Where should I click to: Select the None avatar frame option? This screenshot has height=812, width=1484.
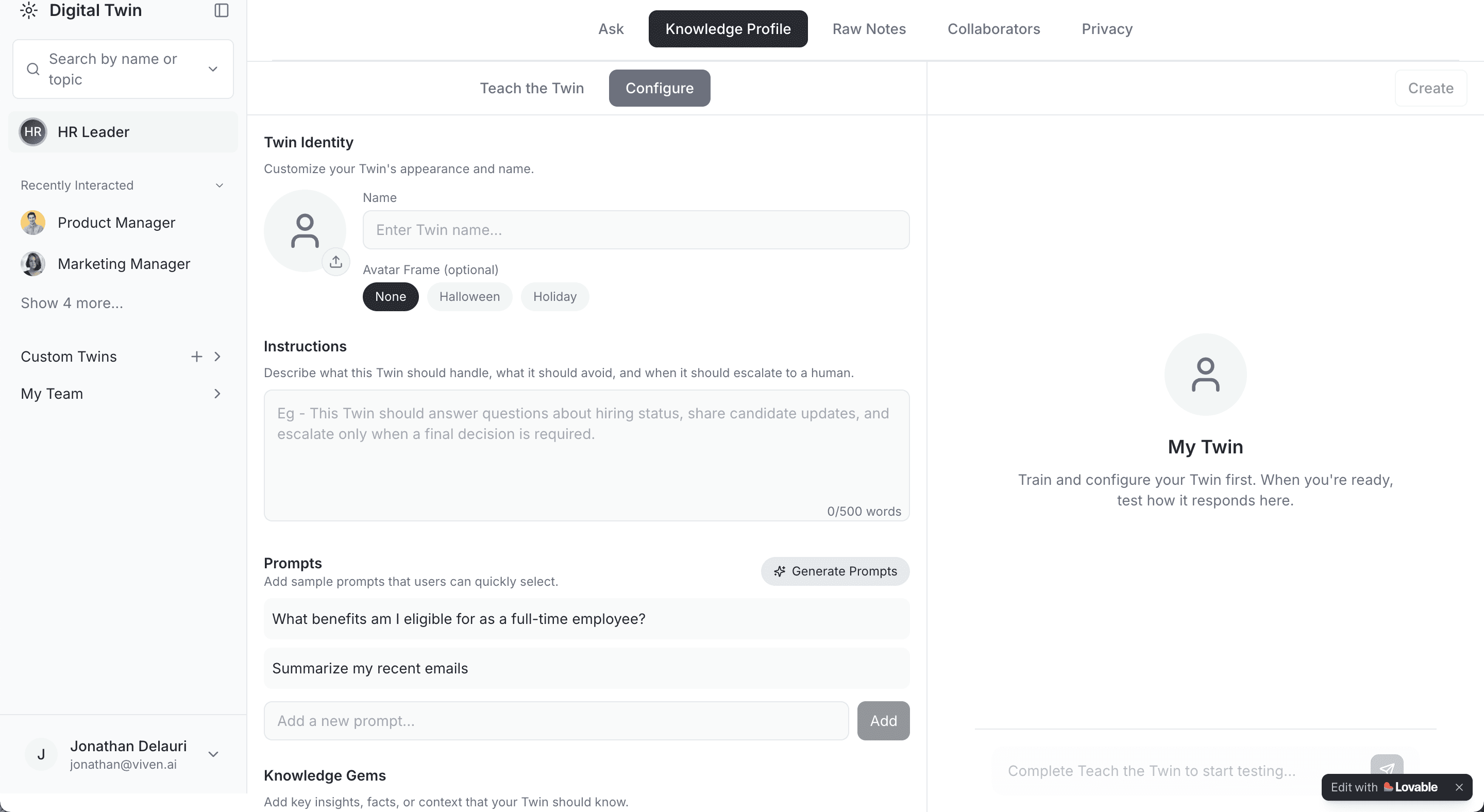tap(391, 297)
